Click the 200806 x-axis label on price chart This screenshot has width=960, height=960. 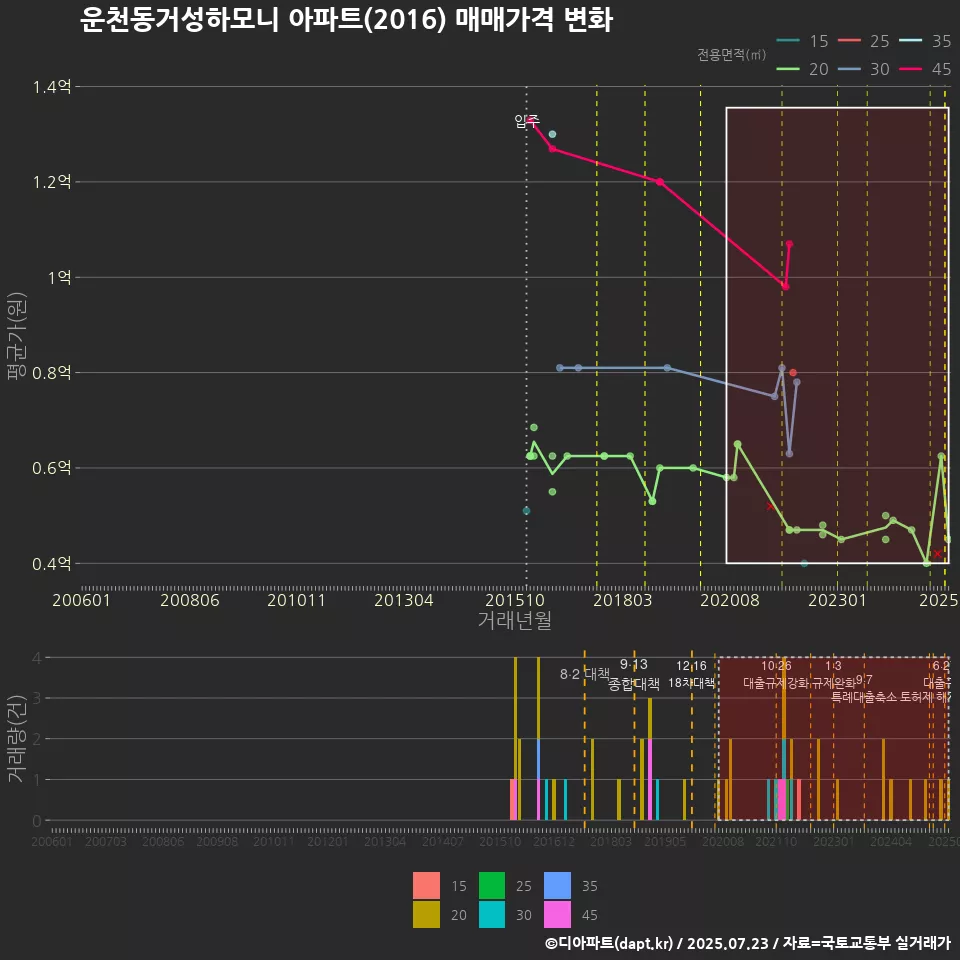[x=190, y=600]
